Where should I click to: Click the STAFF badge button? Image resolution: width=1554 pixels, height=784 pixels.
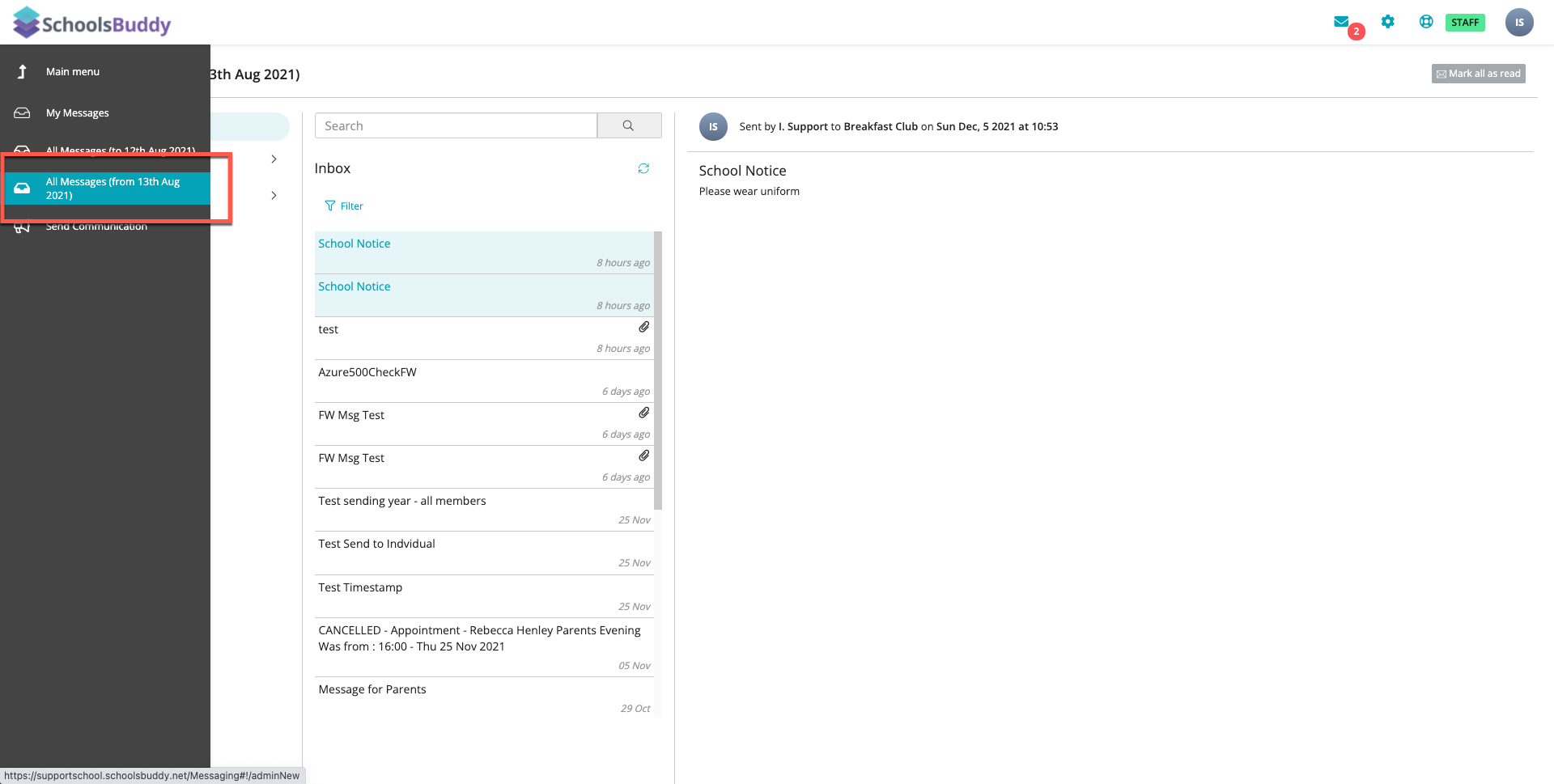[1465, 23]
